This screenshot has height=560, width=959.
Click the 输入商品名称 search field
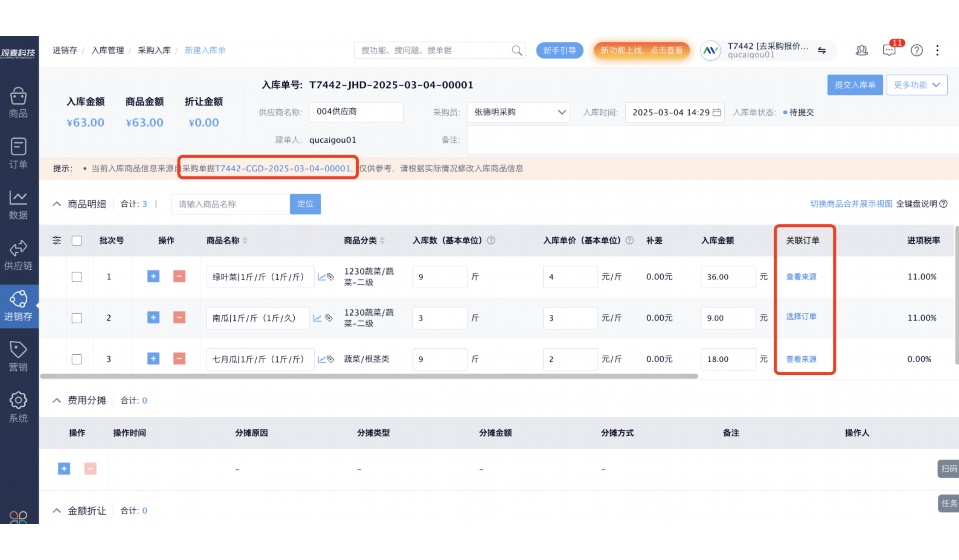(230, 204)
